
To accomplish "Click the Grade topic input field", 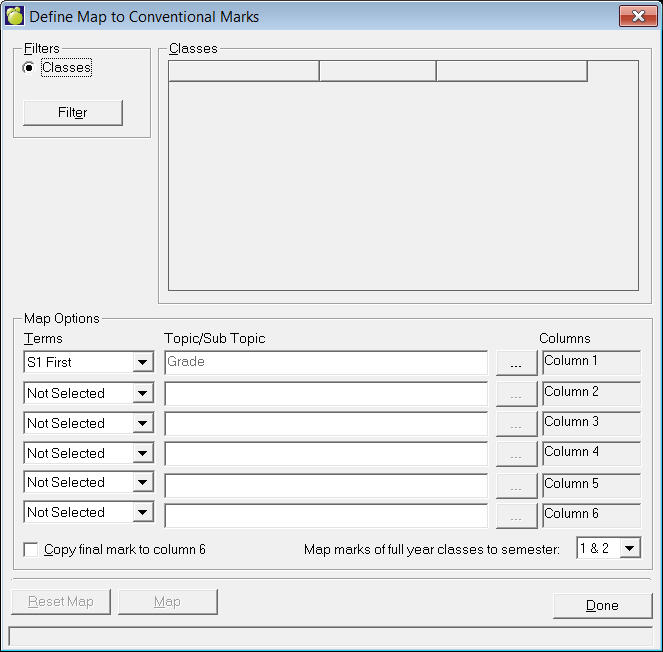I will click(326, 363).
